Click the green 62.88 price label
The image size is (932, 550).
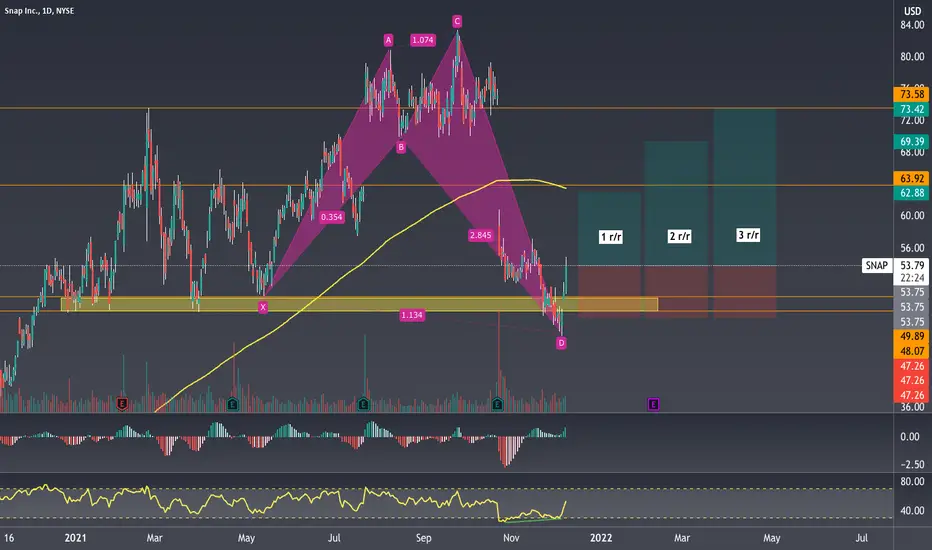(912, 193)
